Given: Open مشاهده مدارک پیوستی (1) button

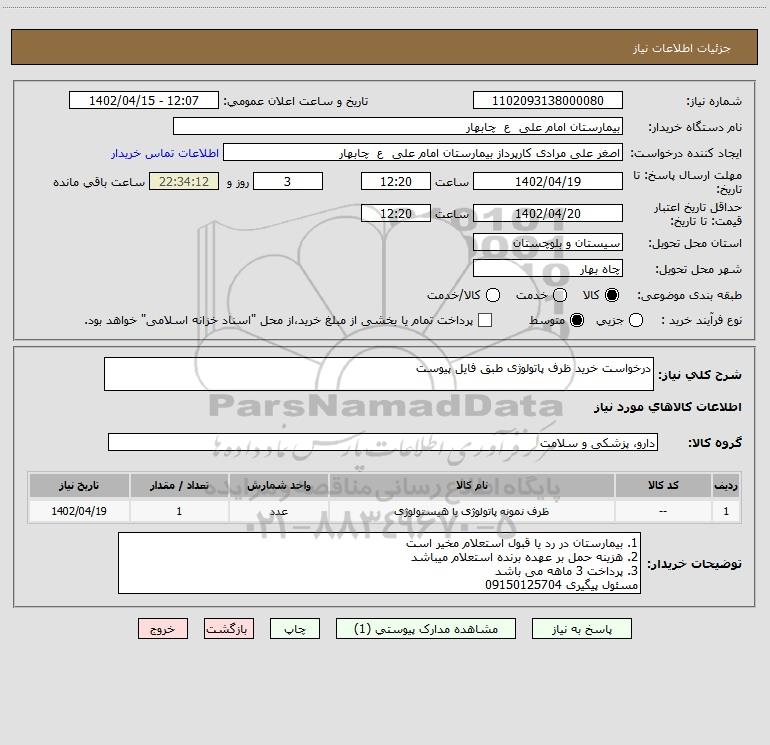Looking at the screenshot, I should [x=426, y=629].
